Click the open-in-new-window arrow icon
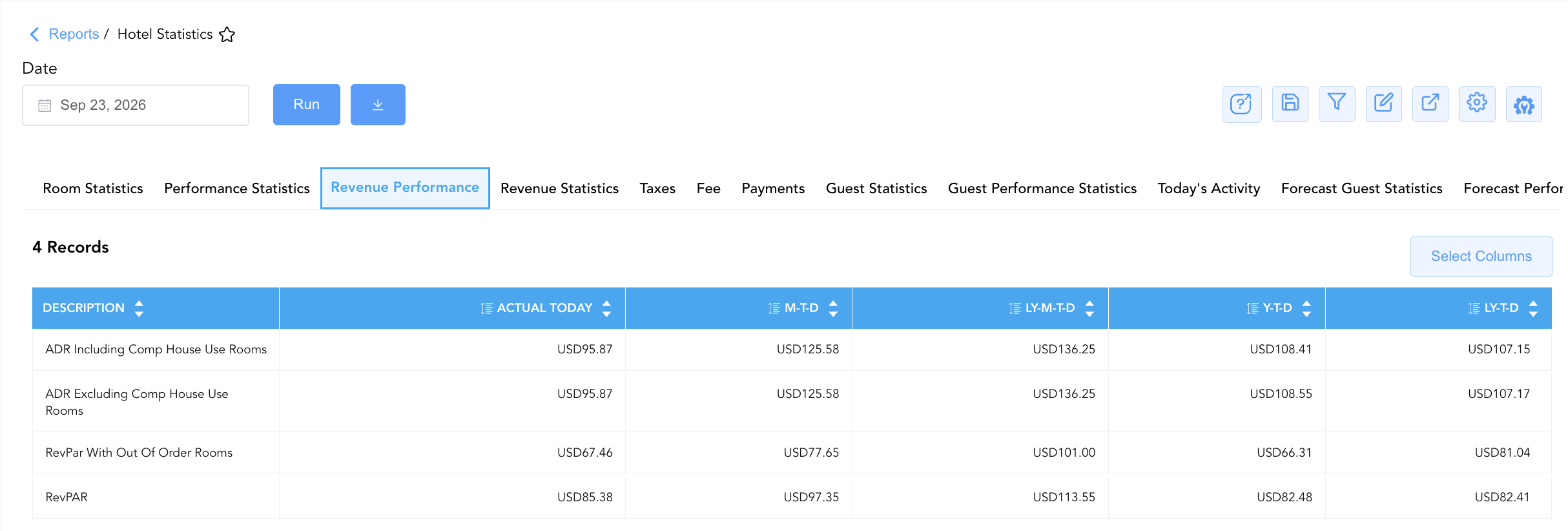 (1430, 104)
